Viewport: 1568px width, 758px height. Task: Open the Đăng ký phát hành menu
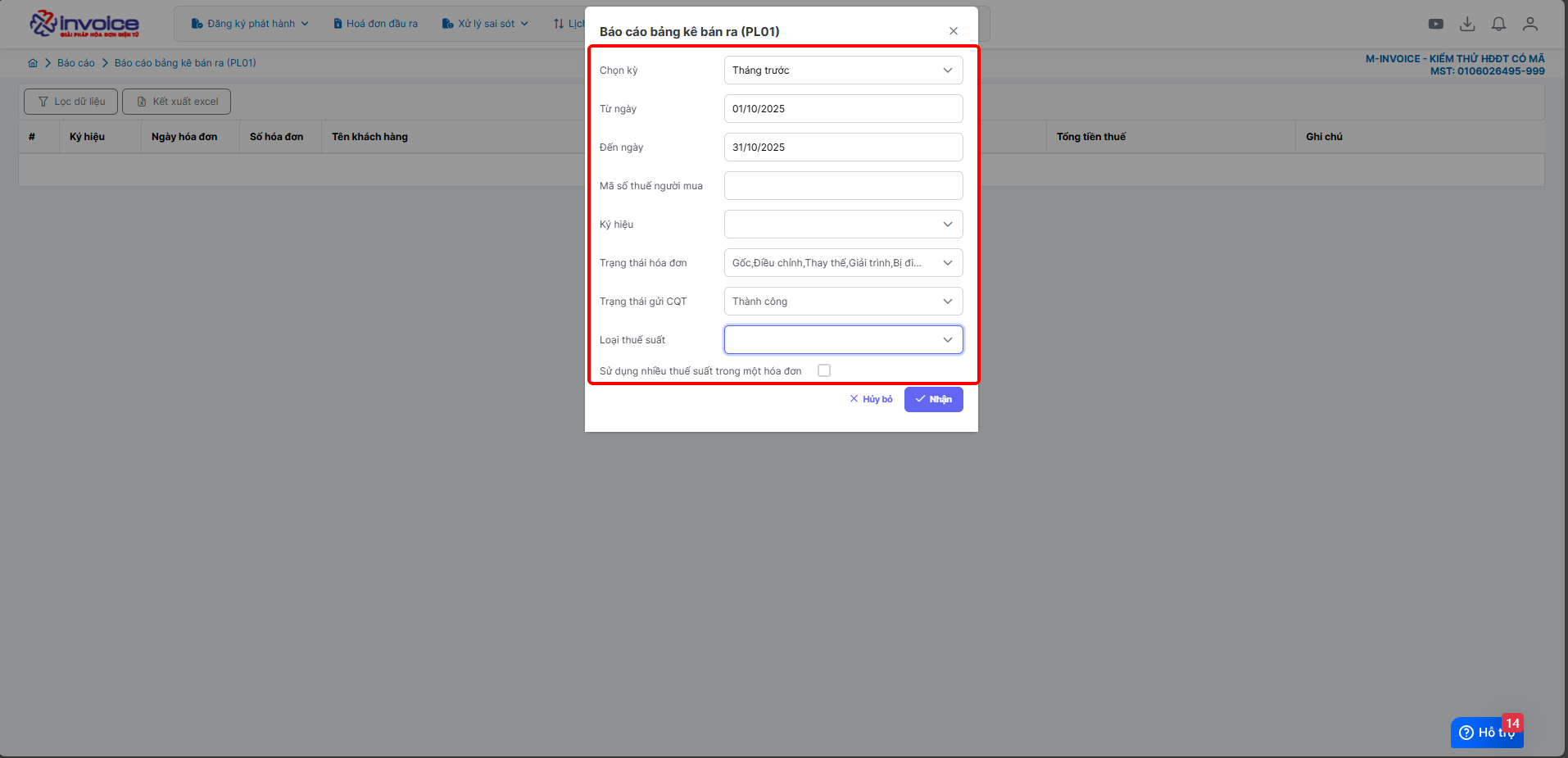tap(250, 24)
